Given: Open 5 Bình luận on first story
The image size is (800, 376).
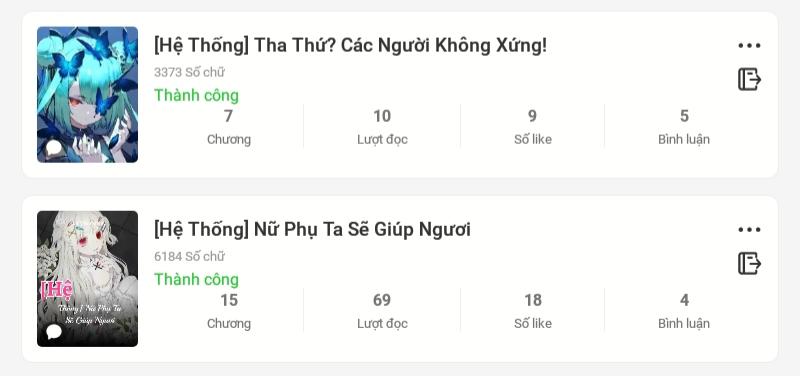Looking at the screenshot, I should pos(684,127).
